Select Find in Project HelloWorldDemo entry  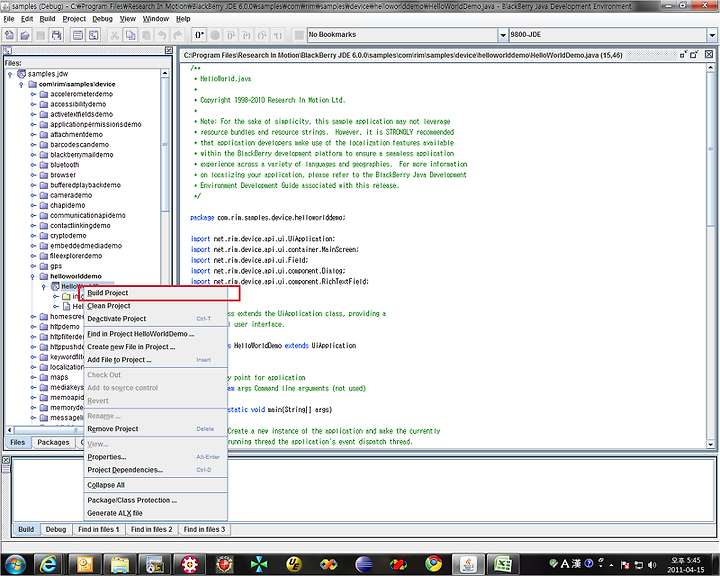pos(156,334)
